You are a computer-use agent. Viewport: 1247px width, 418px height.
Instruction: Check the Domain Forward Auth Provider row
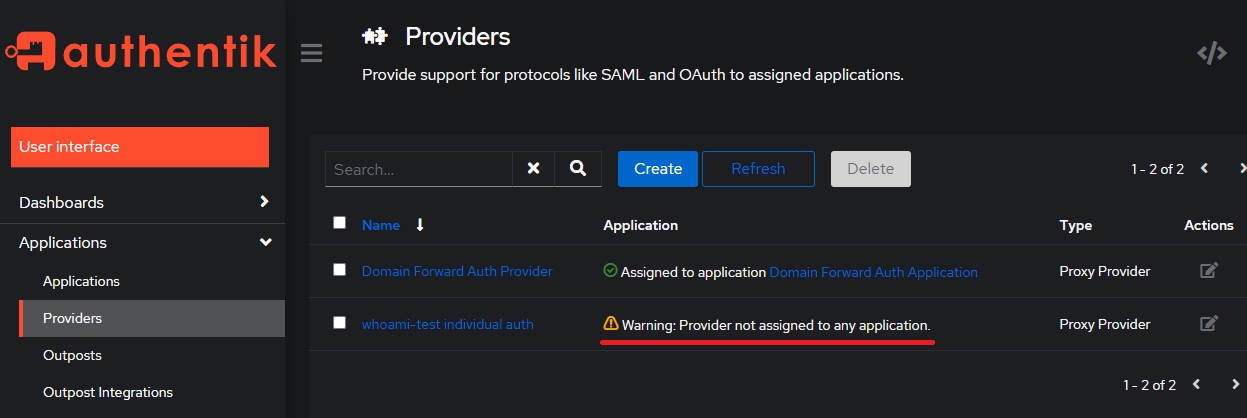pos(340,270)
